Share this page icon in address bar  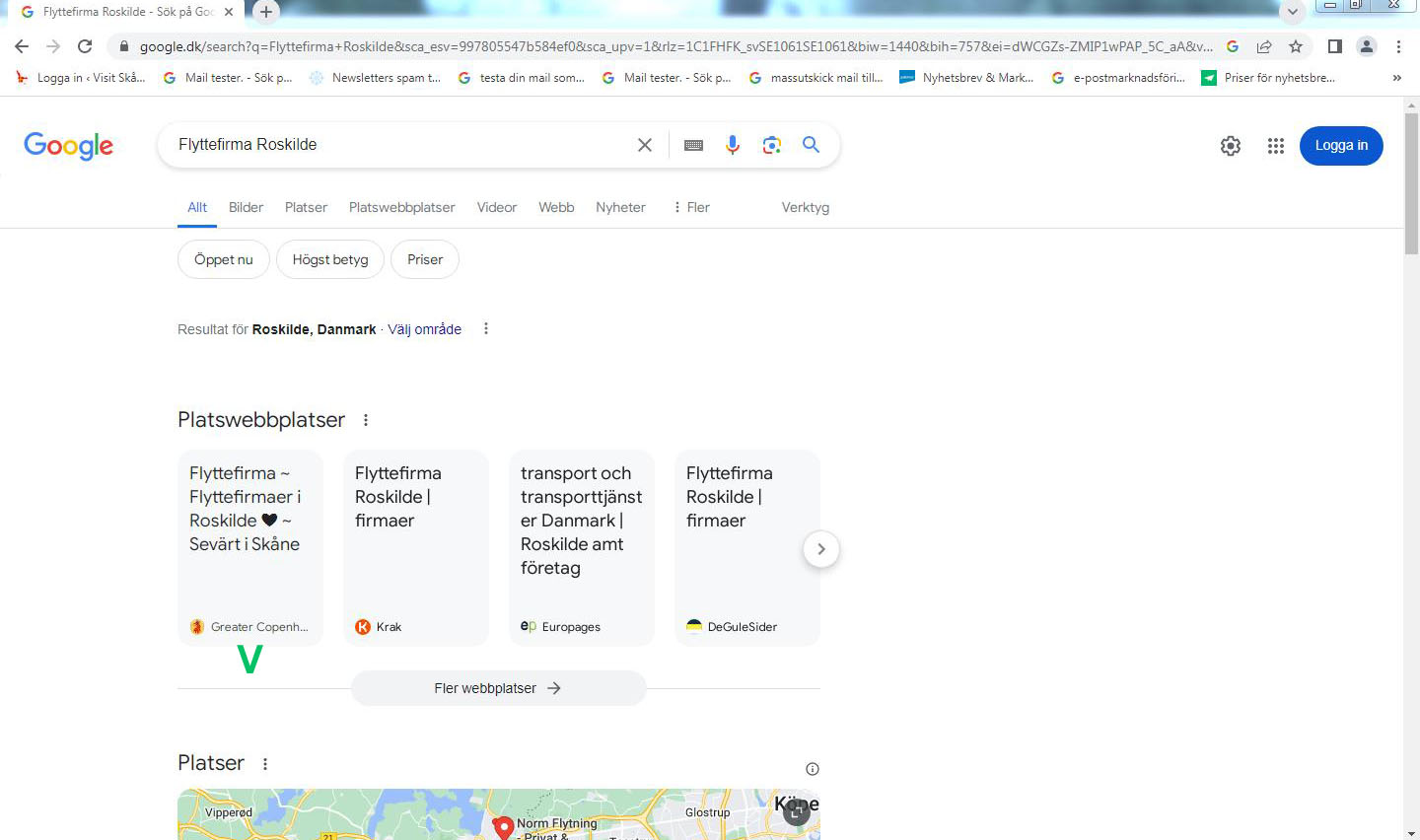pyautogui.click(x=1264, y=46)
